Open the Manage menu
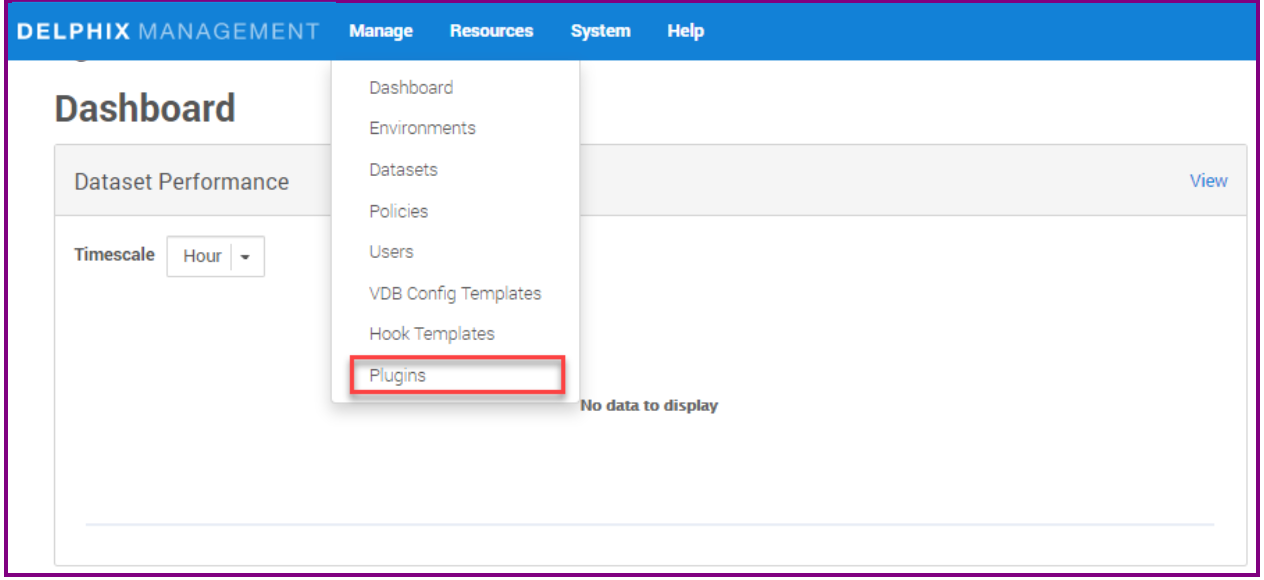The image size is (1264, 580). click(381, 31)
